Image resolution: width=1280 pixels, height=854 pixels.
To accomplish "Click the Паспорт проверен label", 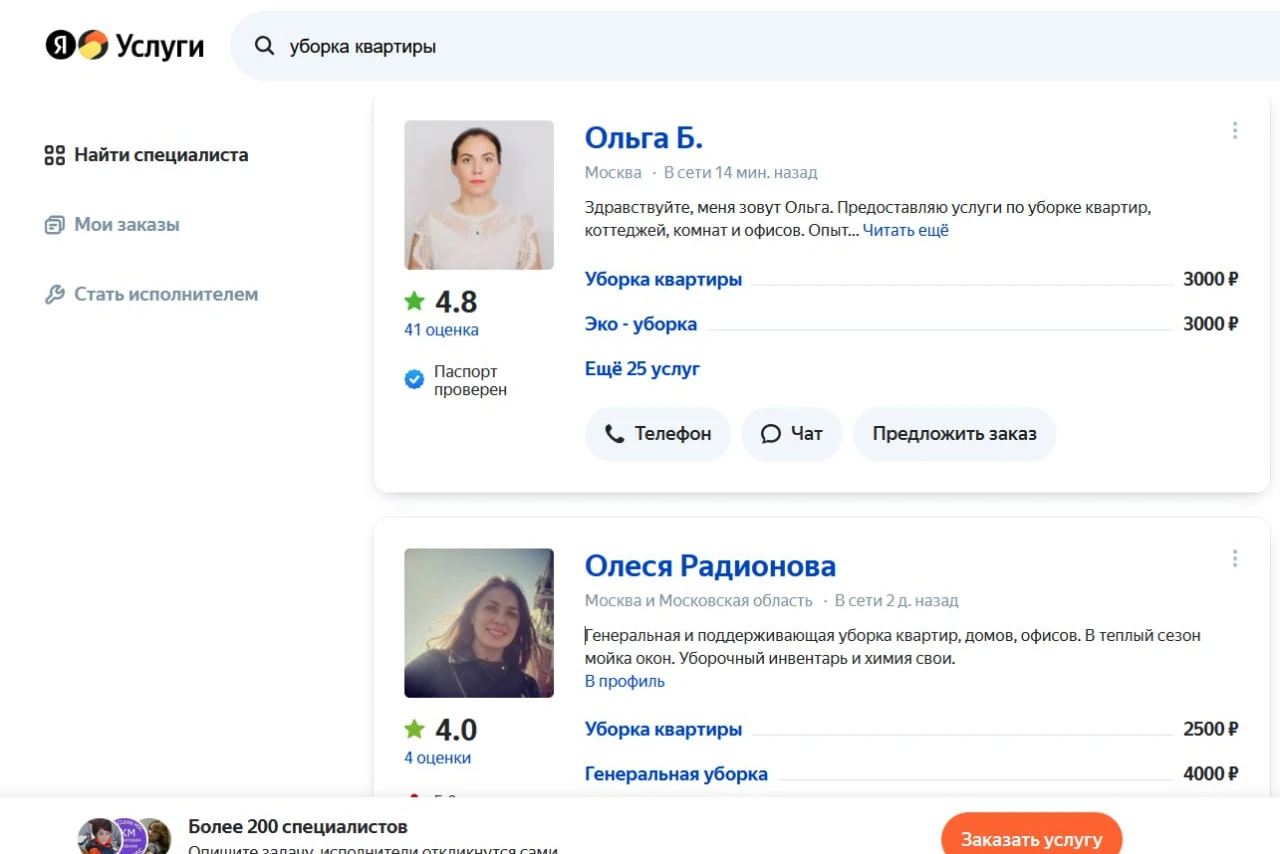I will click(x=470, y=381).
